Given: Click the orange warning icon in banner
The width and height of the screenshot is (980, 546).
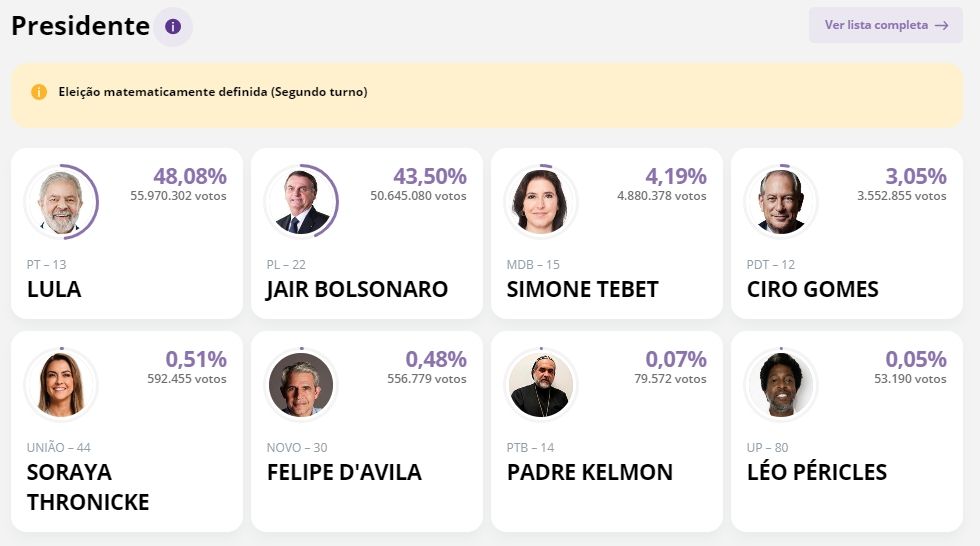Looking at the screenshot, I should click(39, 92).
